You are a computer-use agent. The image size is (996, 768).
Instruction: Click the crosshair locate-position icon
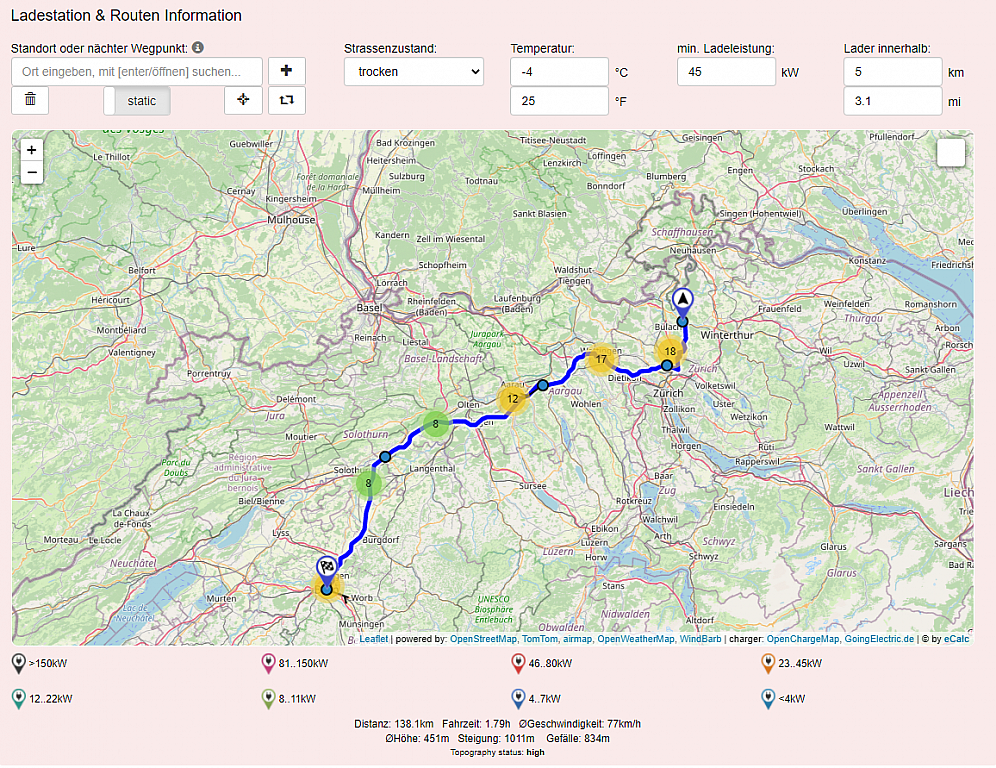pos(243,100)
